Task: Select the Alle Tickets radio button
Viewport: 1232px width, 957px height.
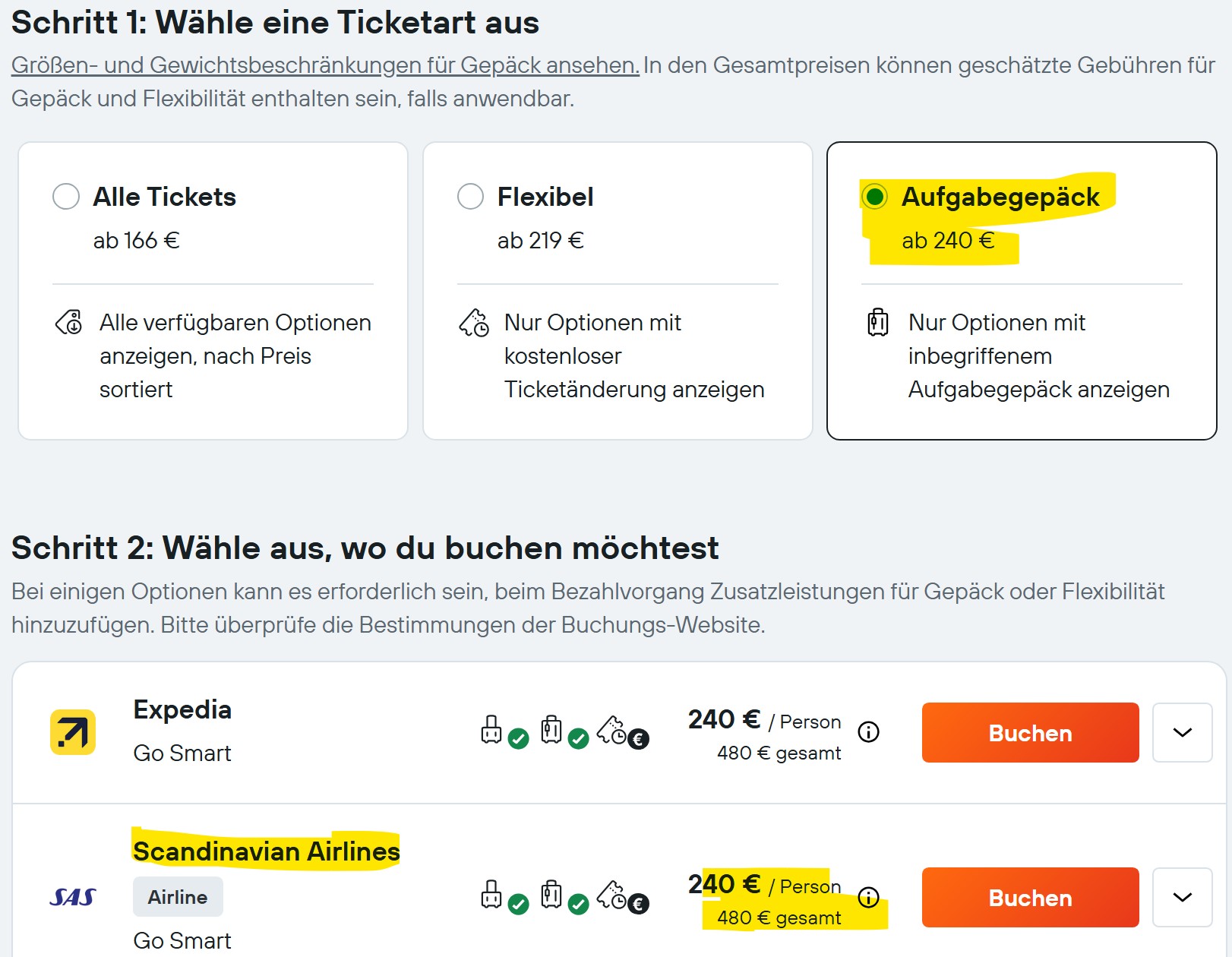Action: pyautogui.click(x=66, y=196)
